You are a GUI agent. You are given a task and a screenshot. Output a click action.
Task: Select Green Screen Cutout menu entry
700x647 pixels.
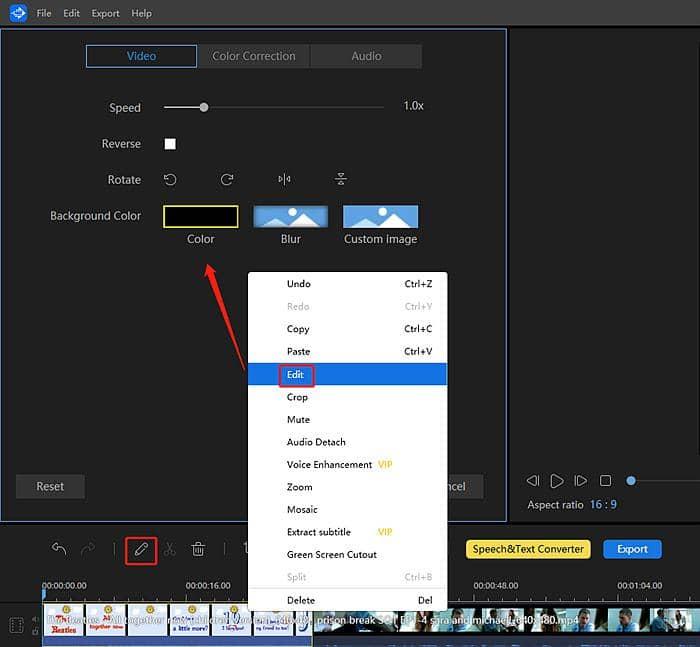pyautogui.click(x=347, y=555)
